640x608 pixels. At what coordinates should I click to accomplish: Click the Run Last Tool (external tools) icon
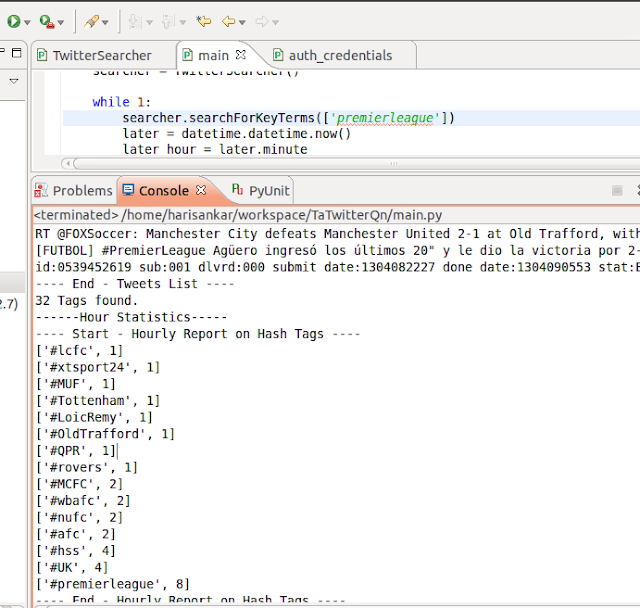tap(47, 21)
